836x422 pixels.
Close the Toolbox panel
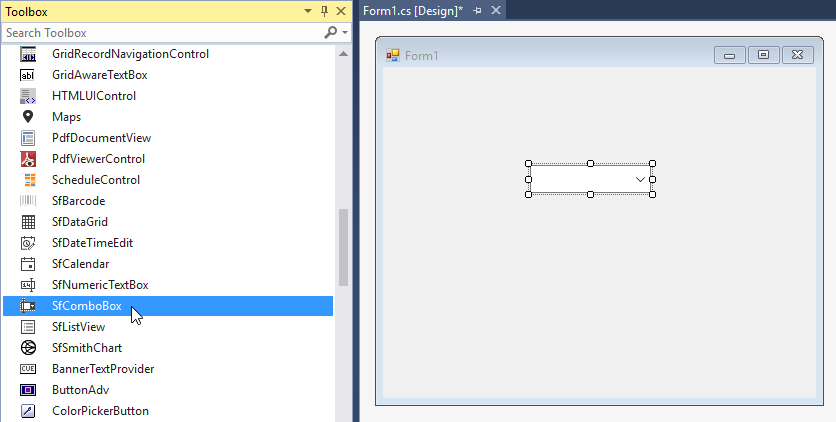(x=341, y=11)
